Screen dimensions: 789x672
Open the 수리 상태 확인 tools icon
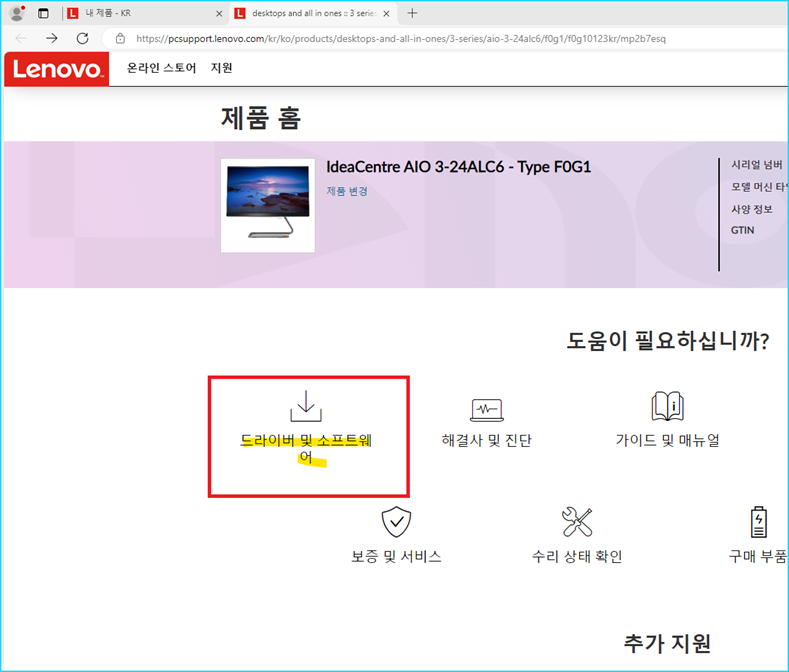577,521
